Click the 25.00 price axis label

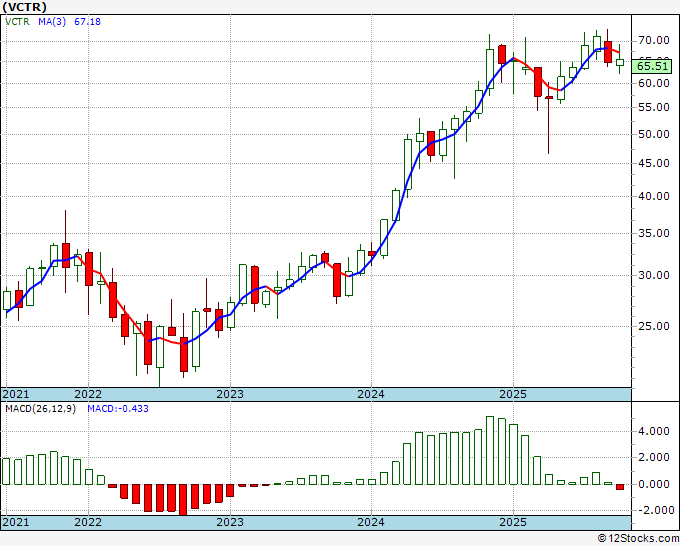(x=654, y=326)
